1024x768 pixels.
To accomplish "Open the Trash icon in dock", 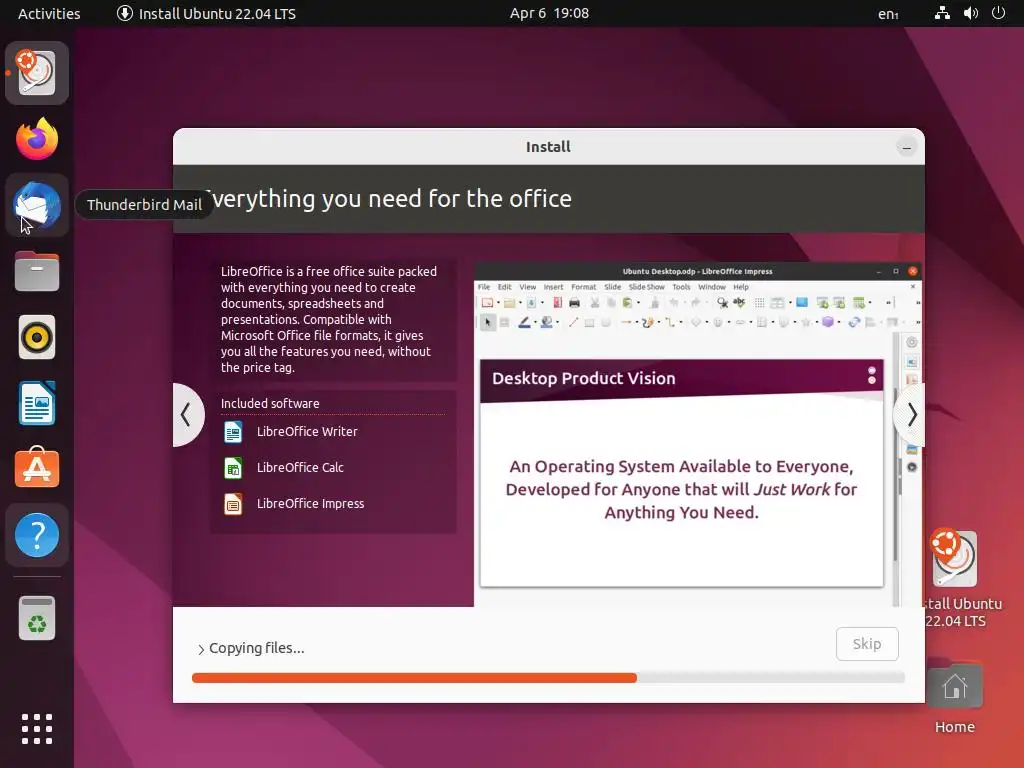I will [x=37, y=618].
